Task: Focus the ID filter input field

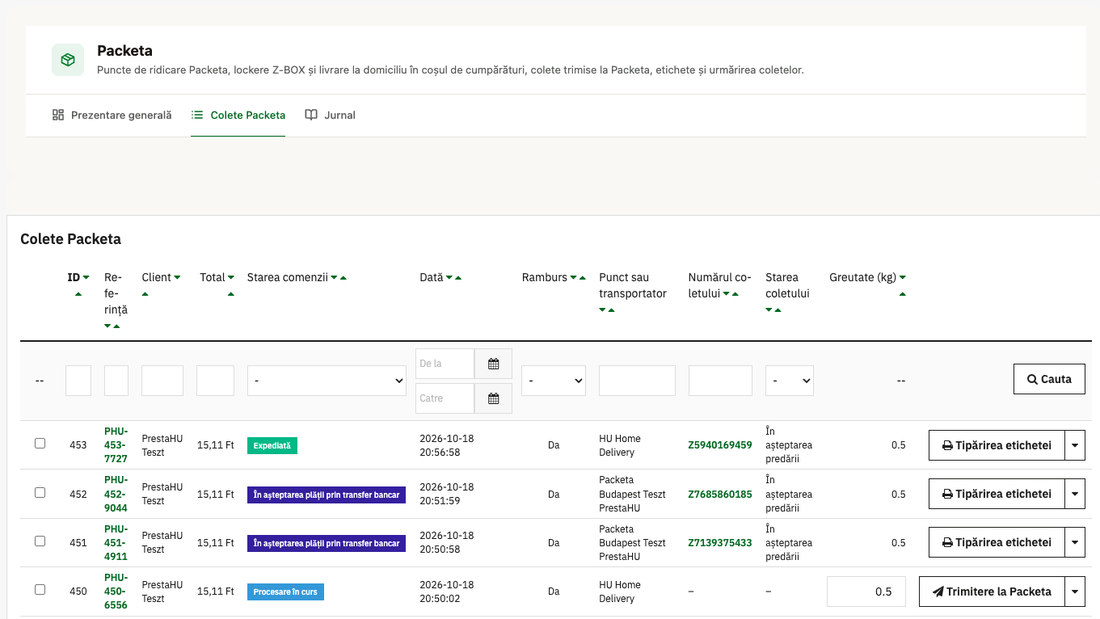Action: (x=78, y=380)
